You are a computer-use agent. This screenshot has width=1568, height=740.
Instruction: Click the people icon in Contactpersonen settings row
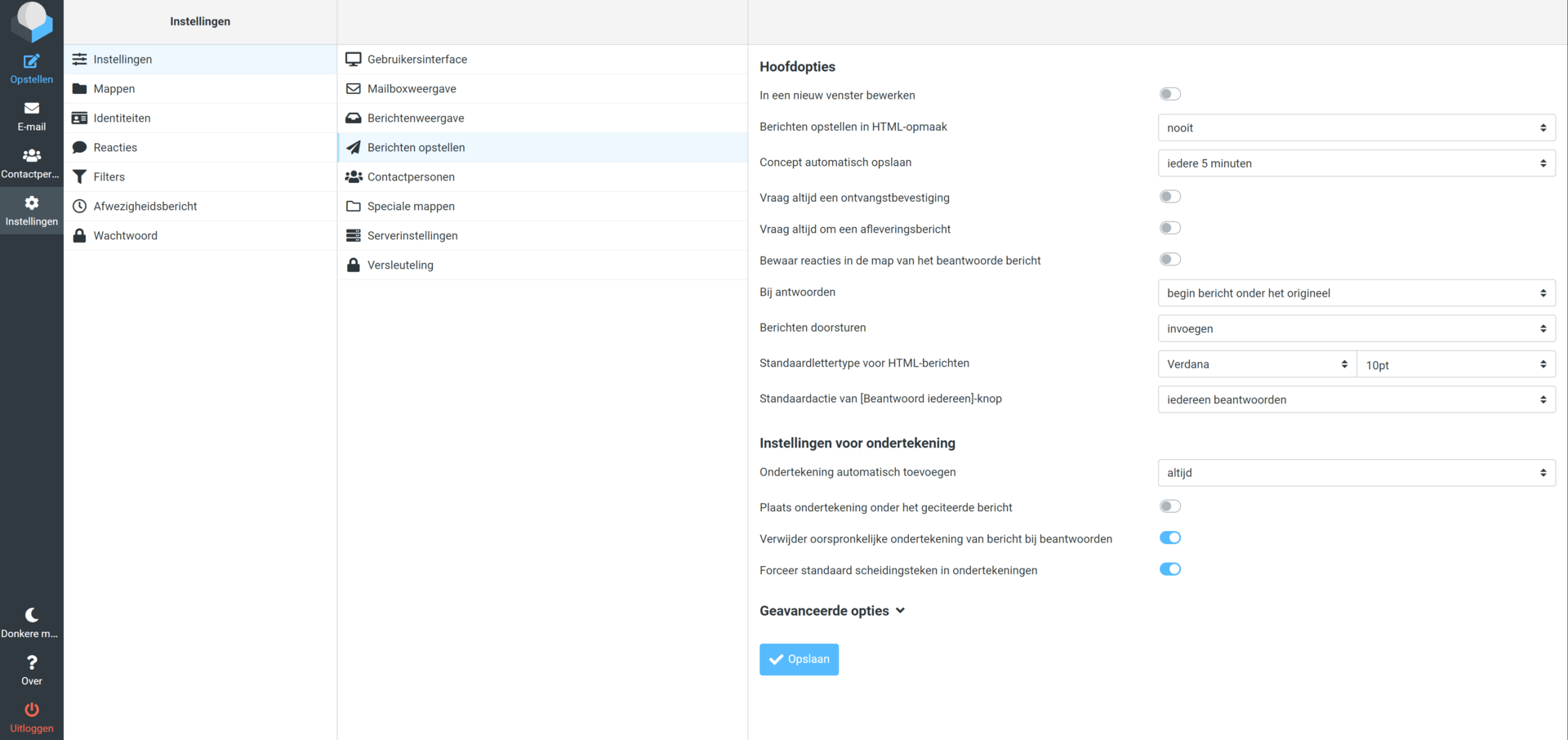(x=353, y=176)
